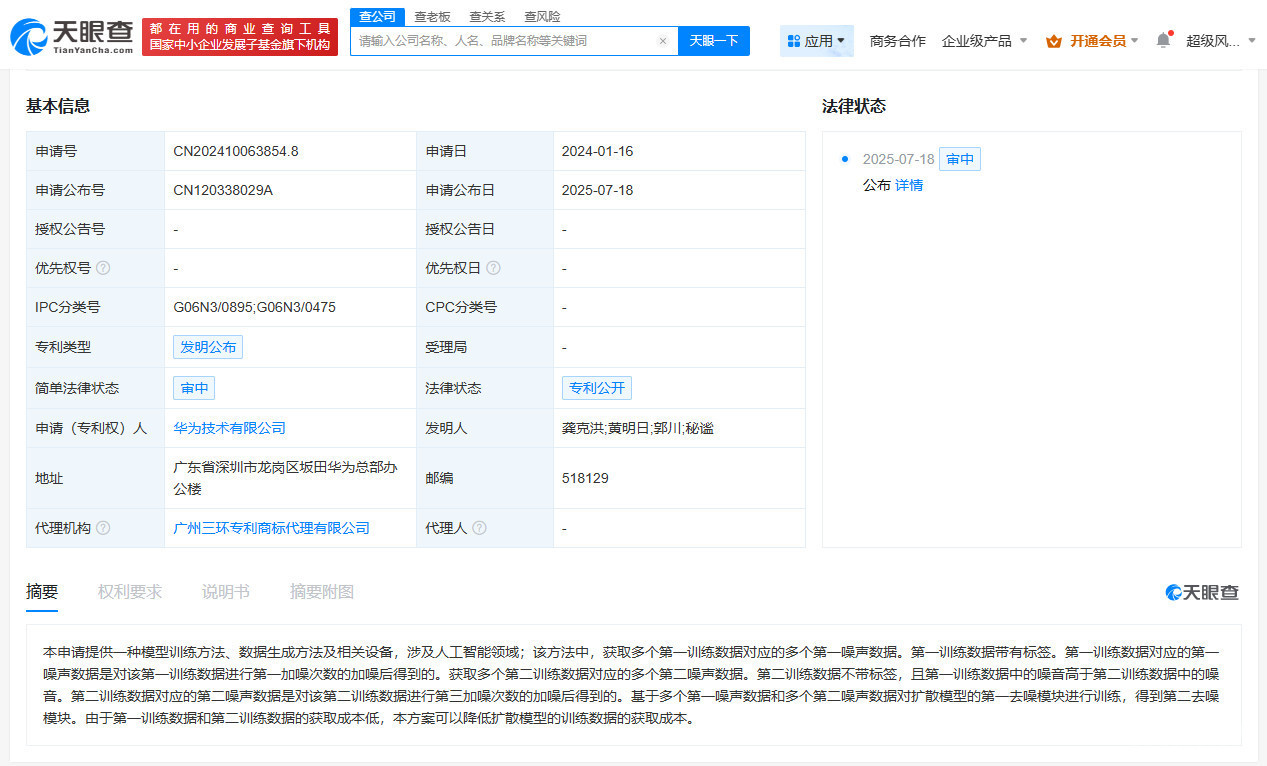
Task: Switch to 查关系 search tab
Action: pos(487,16)
